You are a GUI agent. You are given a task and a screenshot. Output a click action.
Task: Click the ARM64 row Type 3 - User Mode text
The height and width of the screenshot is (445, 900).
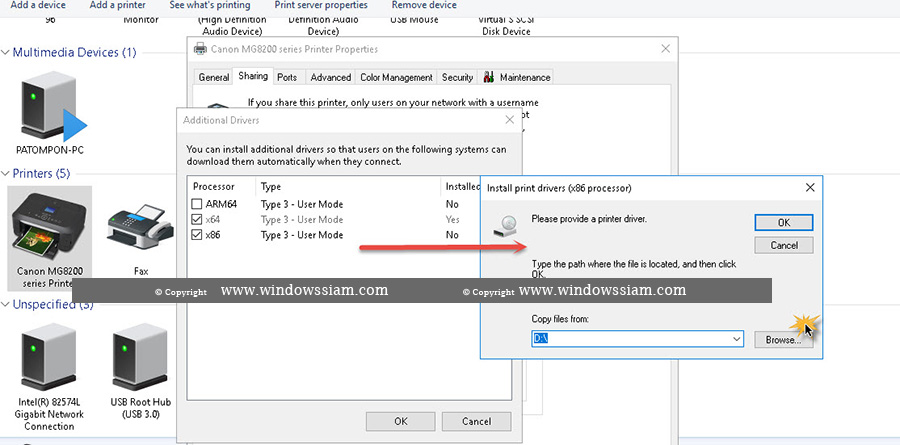[x=302, y=204]
